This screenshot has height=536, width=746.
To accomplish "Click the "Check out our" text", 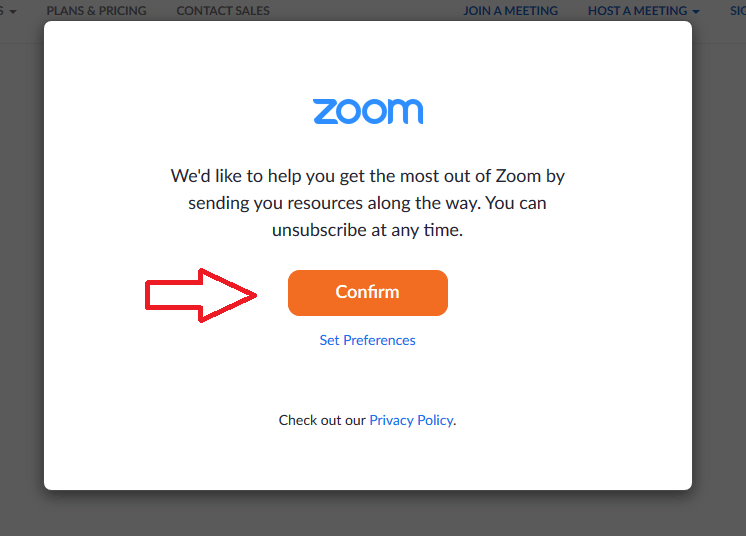I will pyautogui.click(x=322, y=421).
